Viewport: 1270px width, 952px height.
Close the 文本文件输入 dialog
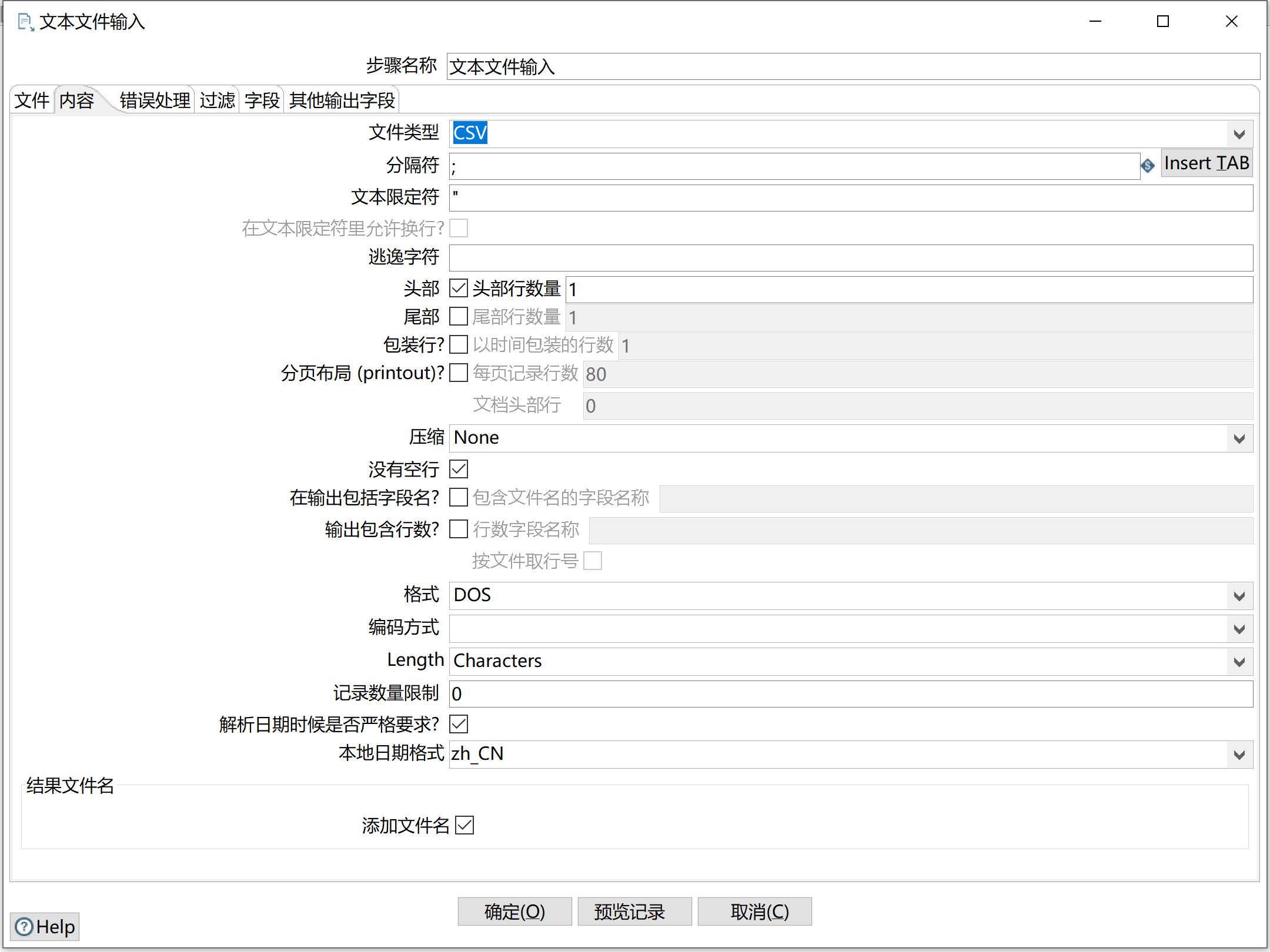1231,22
